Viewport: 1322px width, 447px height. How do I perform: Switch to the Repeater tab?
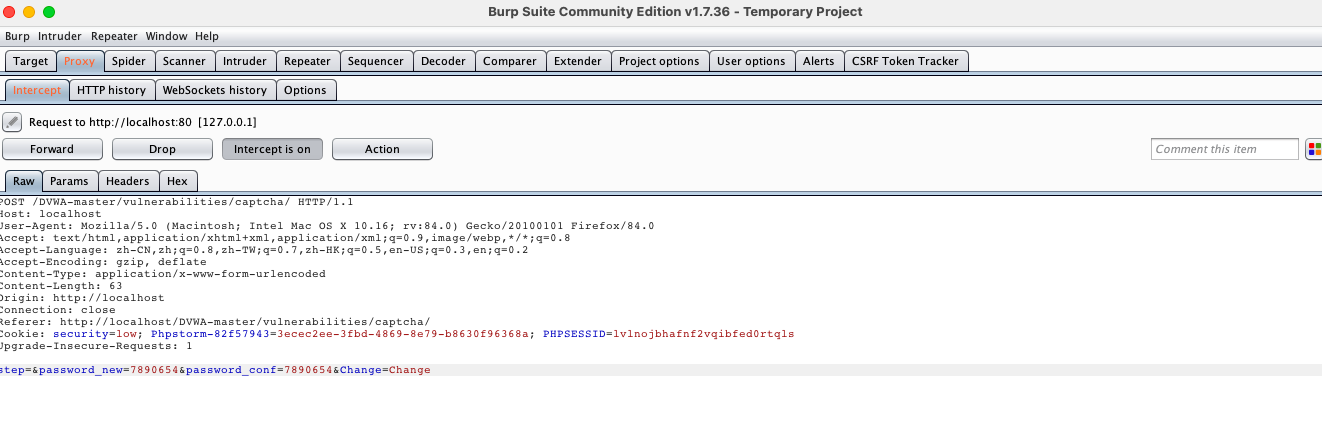[x=307, y=61]
